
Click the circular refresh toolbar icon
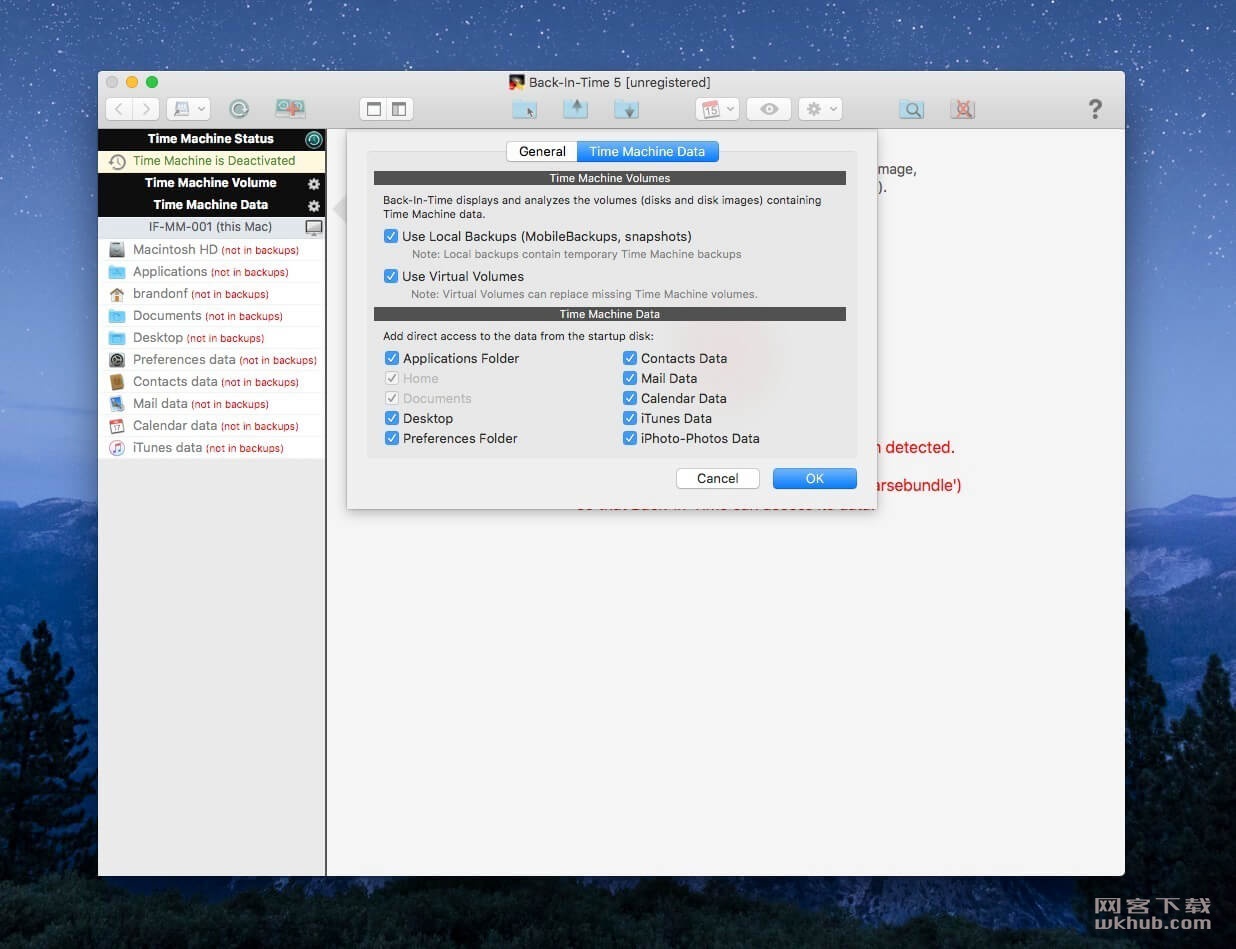pos(239,109)
